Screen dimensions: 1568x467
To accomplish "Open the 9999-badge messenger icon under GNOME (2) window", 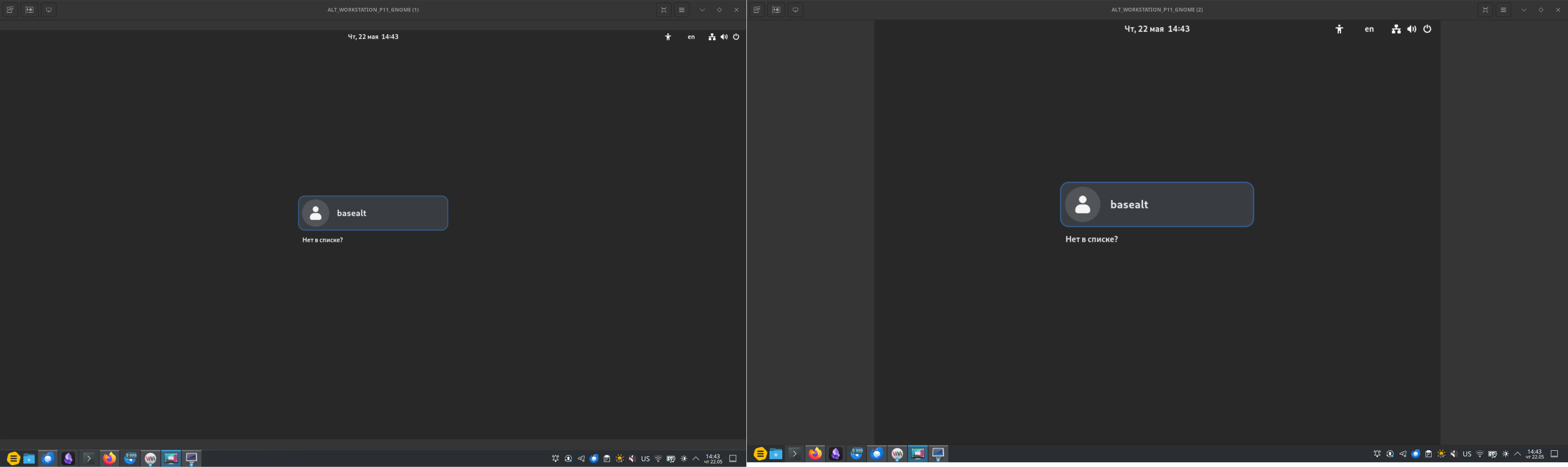I will tap(856, 454).
